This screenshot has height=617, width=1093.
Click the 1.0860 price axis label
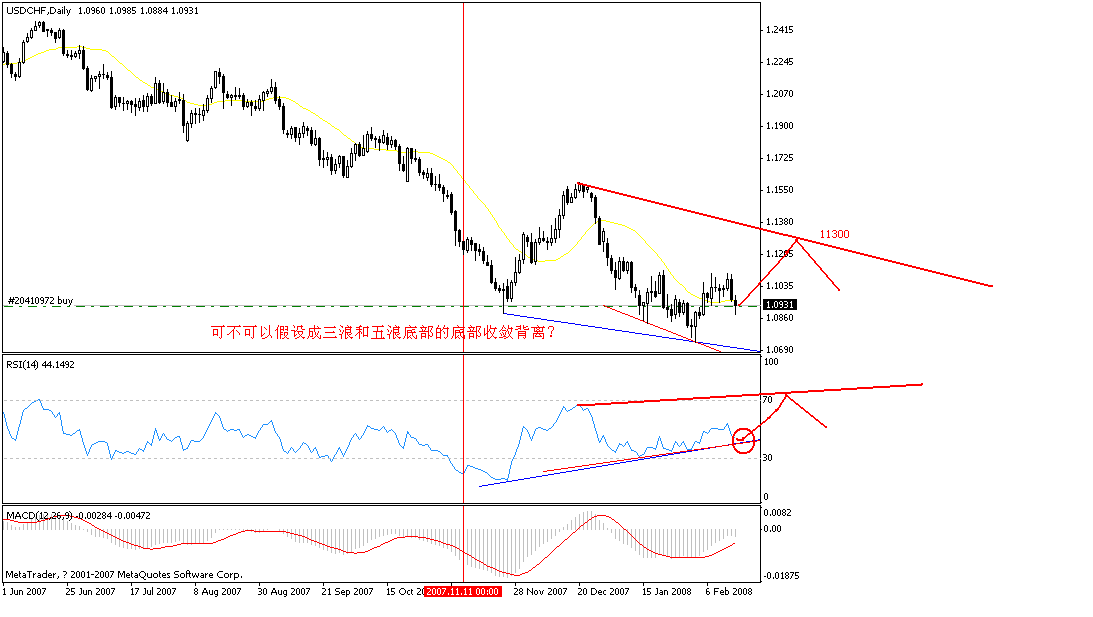(779, 318)
